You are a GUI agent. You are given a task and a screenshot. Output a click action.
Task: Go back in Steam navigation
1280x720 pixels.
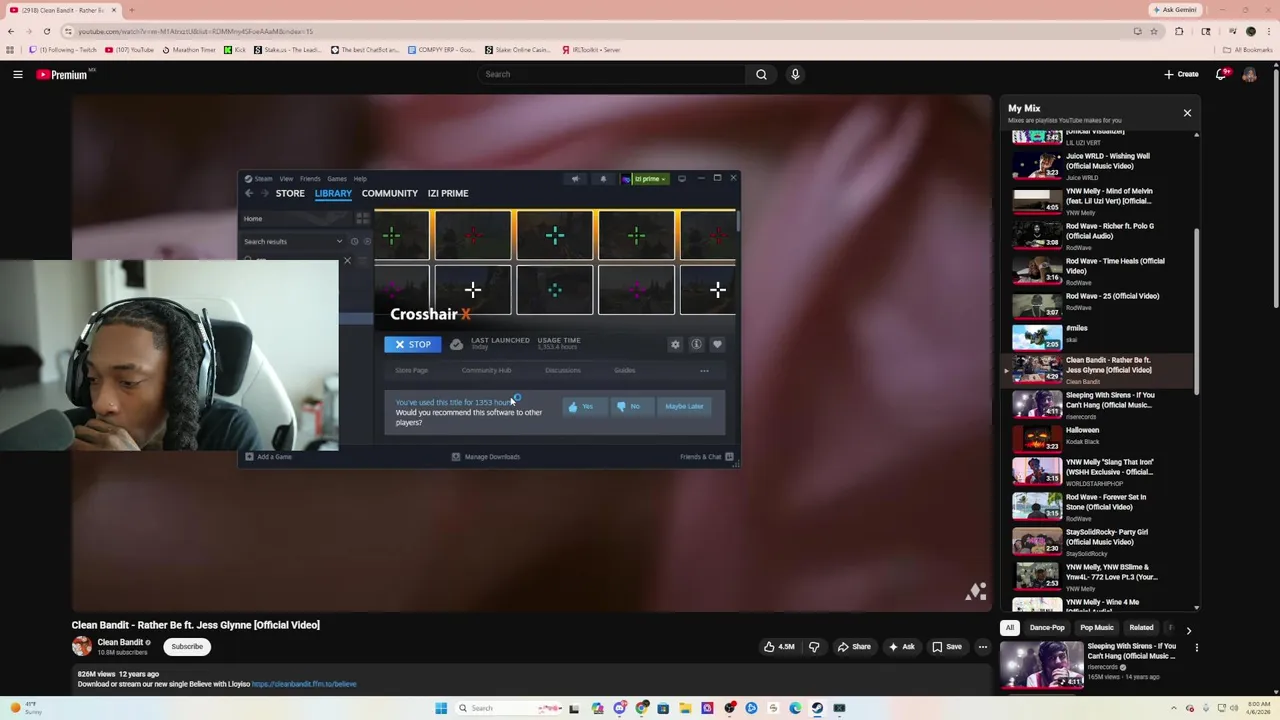click(249, 193)
